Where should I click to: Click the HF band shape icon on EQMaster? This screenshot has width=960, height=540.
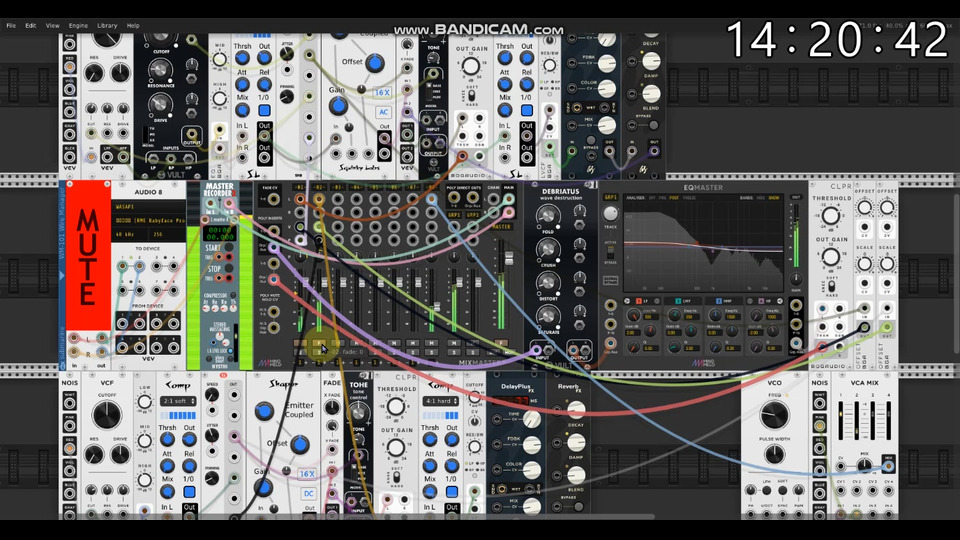[779, 301]
